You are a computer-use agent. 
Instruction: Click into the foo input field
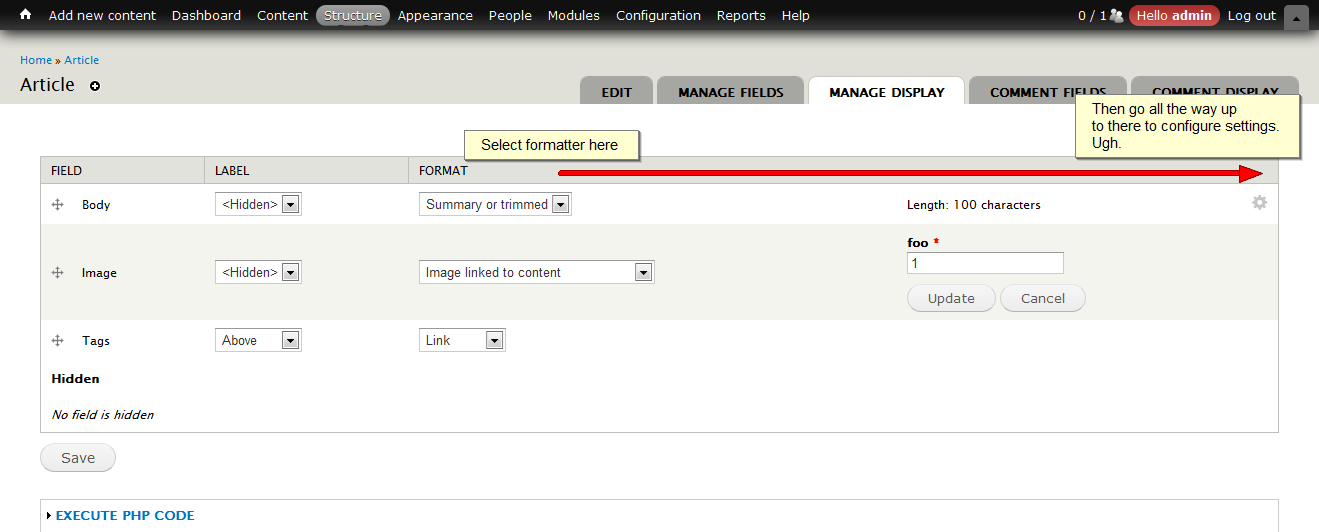[x=985, y=263]
